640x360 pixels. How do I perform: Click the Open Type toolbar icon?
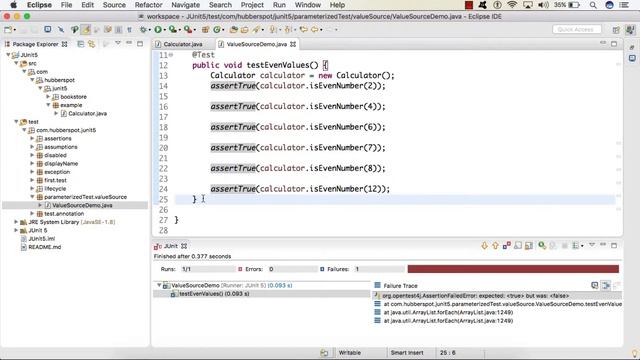coord(233,29)
